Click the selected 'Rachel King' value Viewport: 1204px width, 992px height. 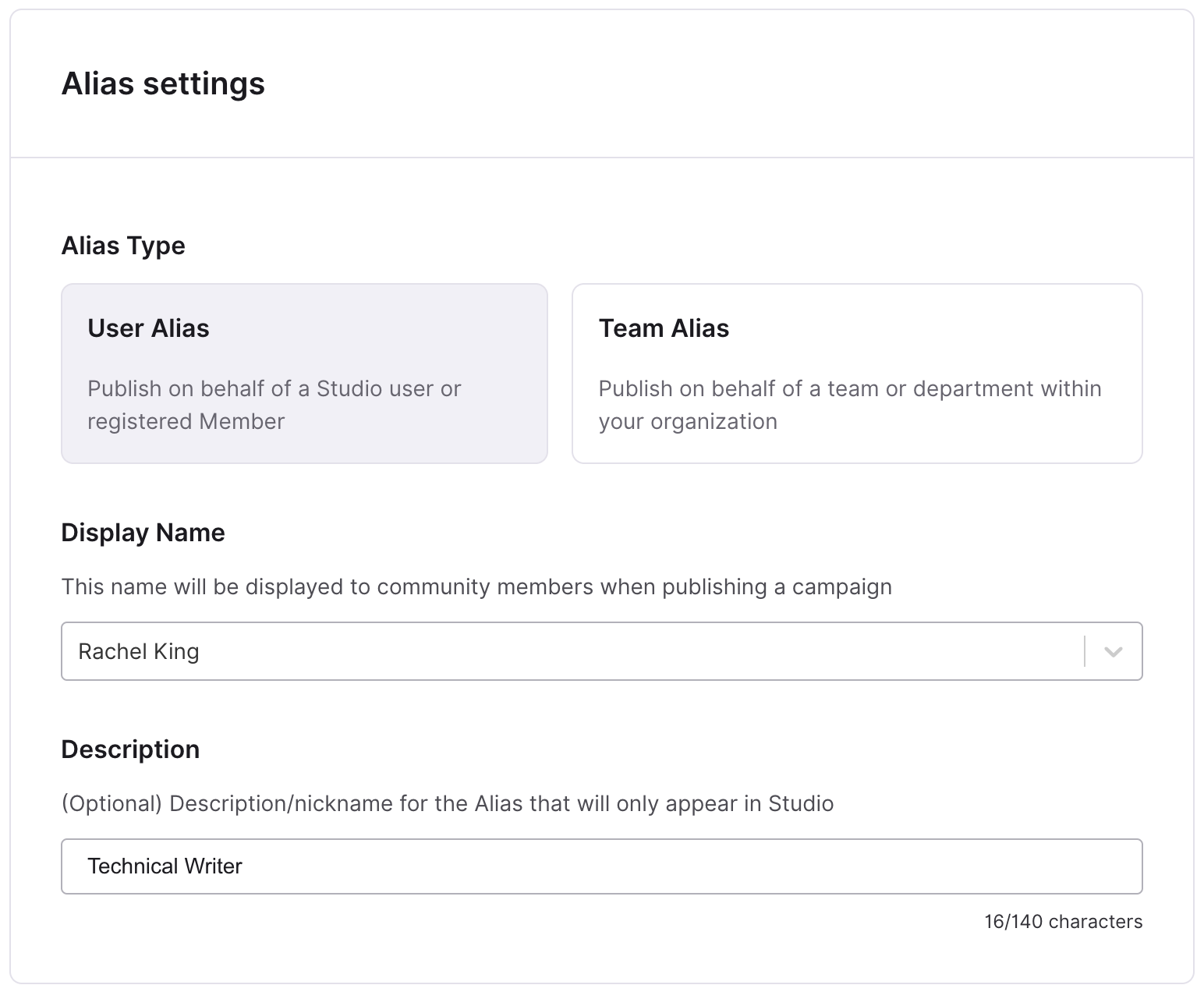click(139, 651)
